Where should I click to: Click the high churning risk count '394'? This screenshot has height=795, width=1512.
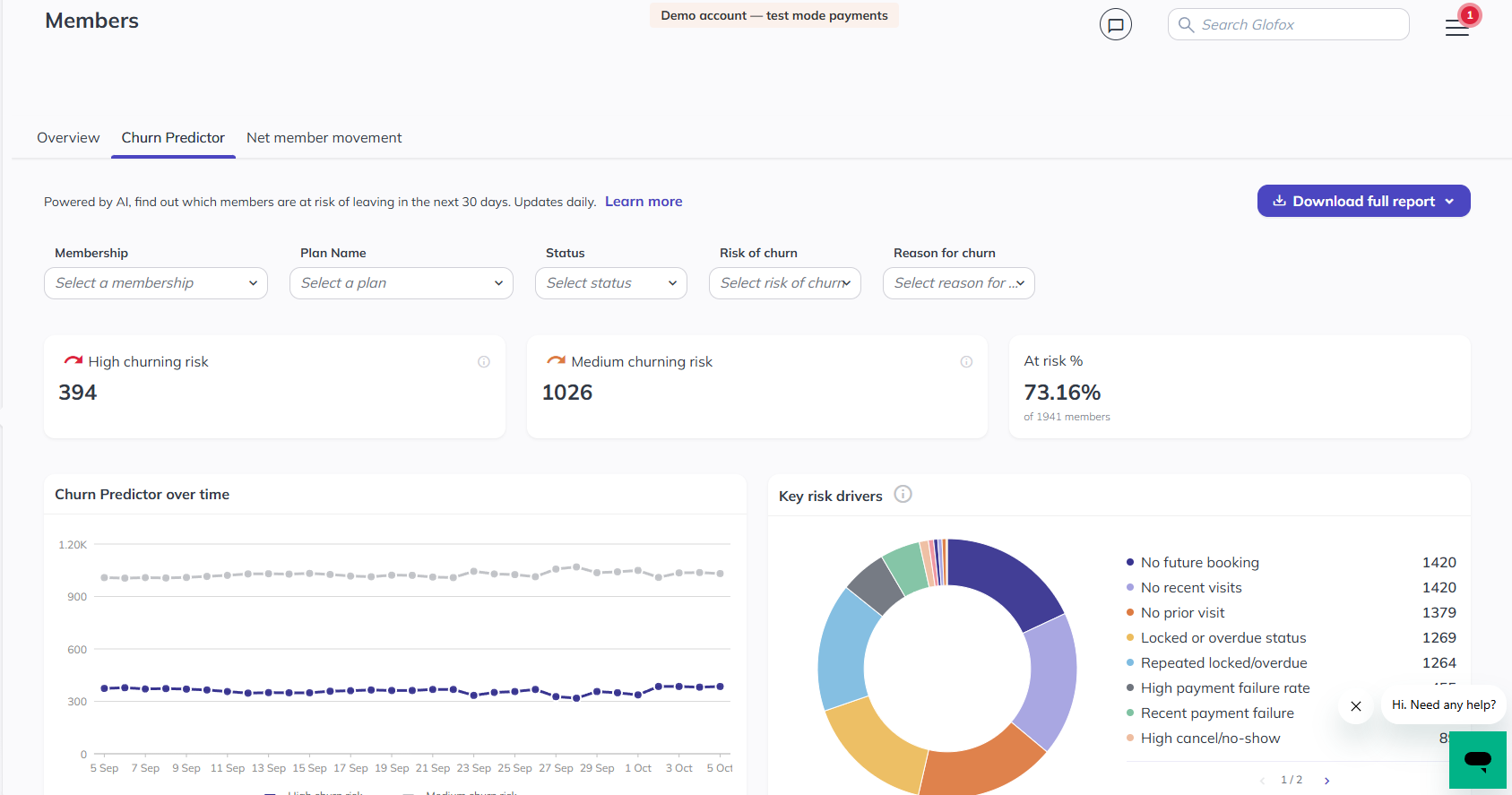click(x=78, y=393)
